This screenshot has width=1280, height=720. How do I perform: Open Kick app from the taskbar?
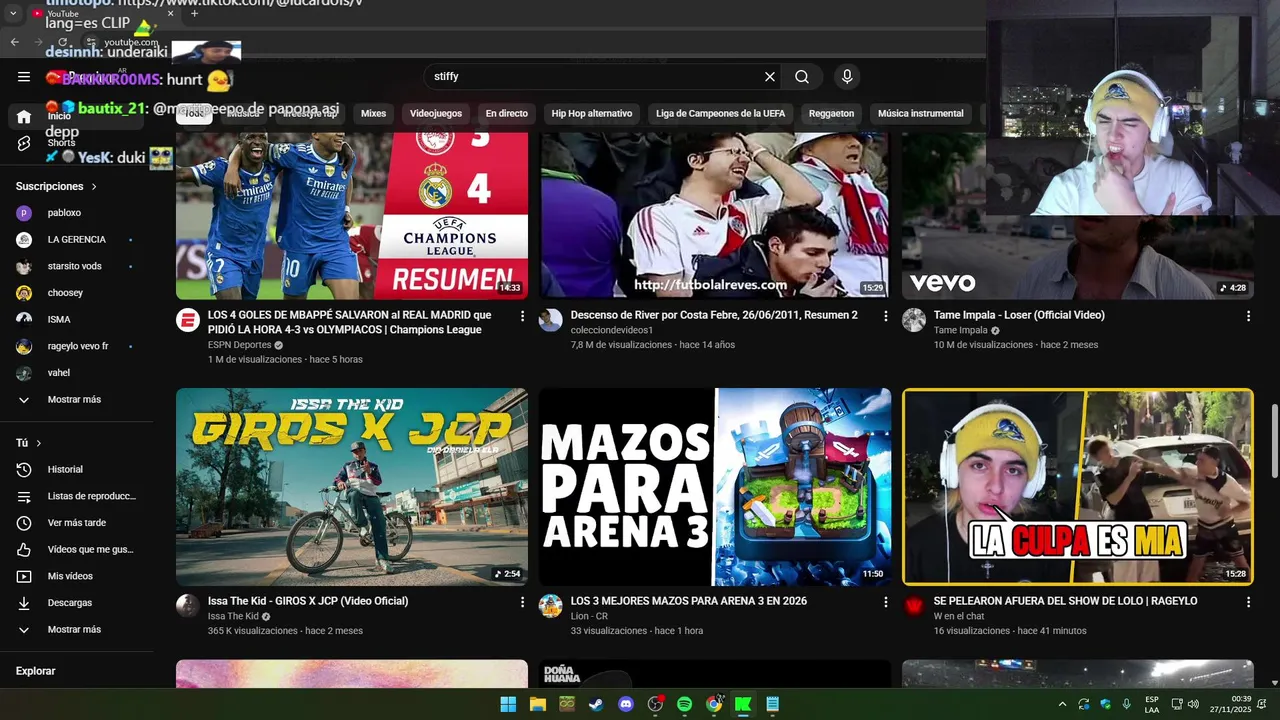coord(743,704)
